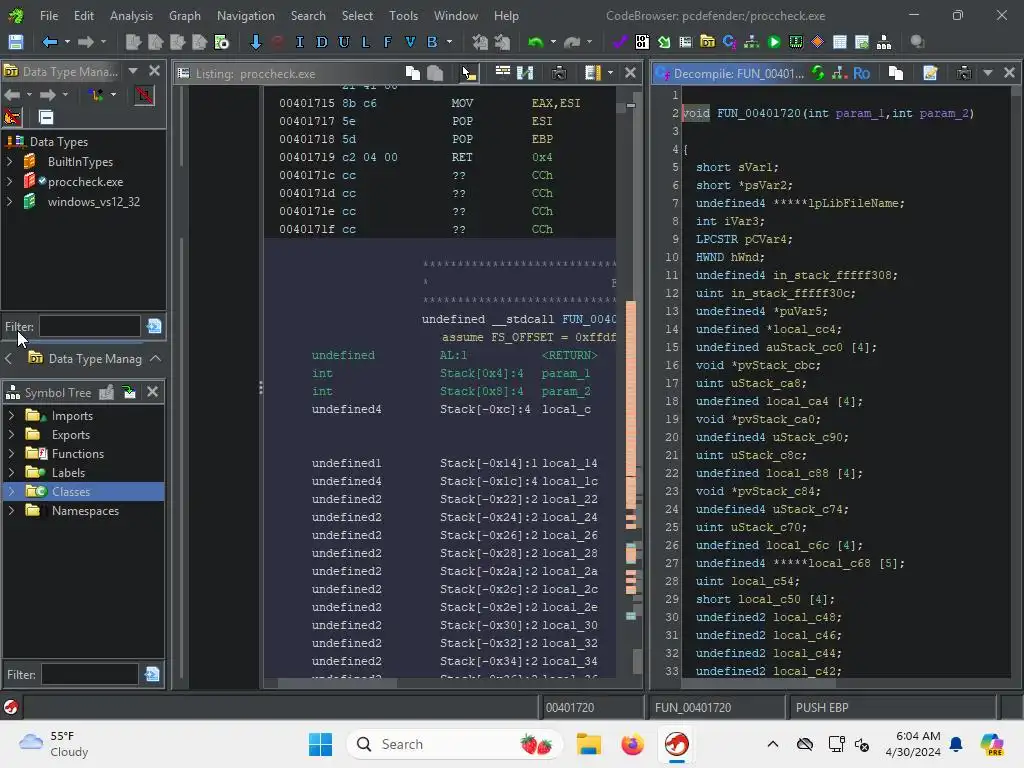Undo the last change with the green arrow

pyautogui.click(x=536, y=42)
